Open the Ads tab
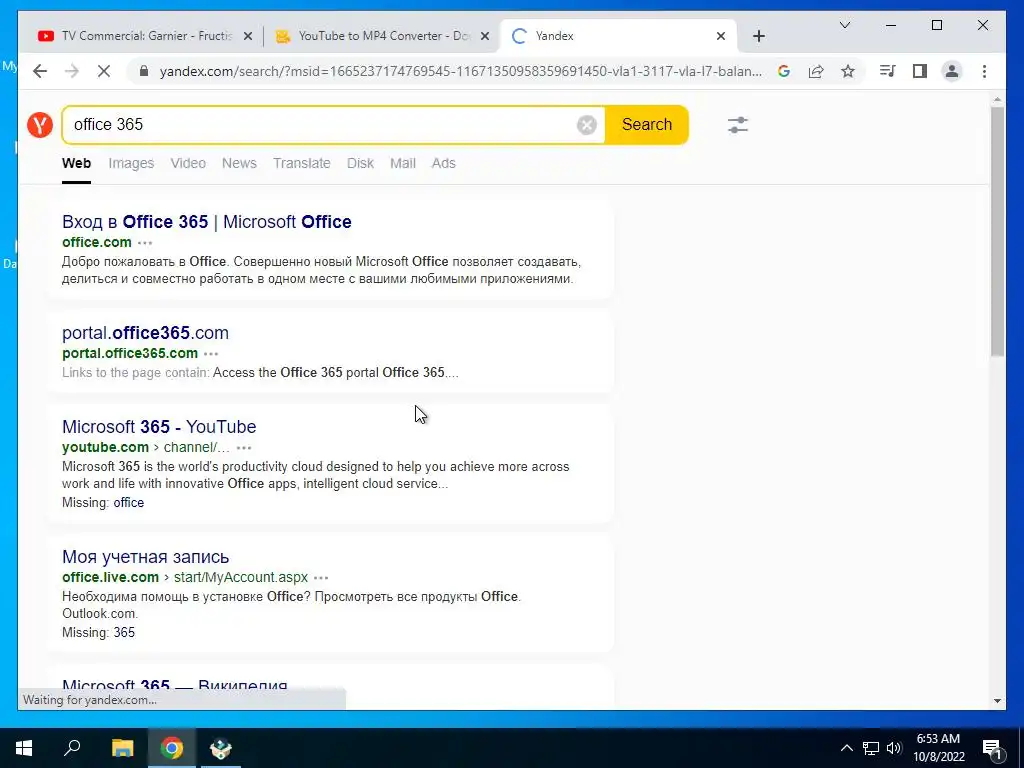The image size is (1024, 768). tap(443, 163)
